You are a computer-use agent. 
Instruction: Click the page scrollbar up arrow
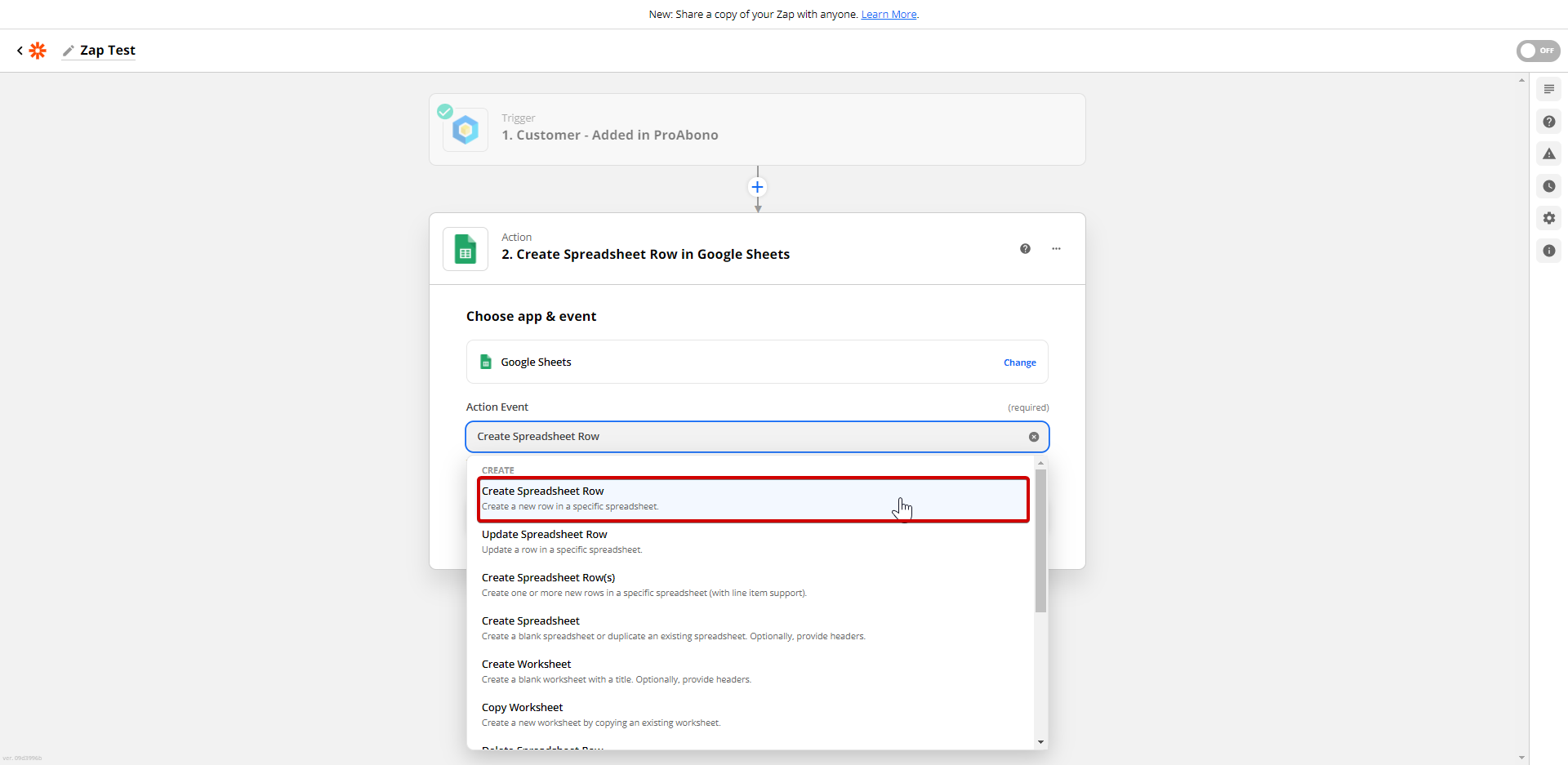point(1521,80)
